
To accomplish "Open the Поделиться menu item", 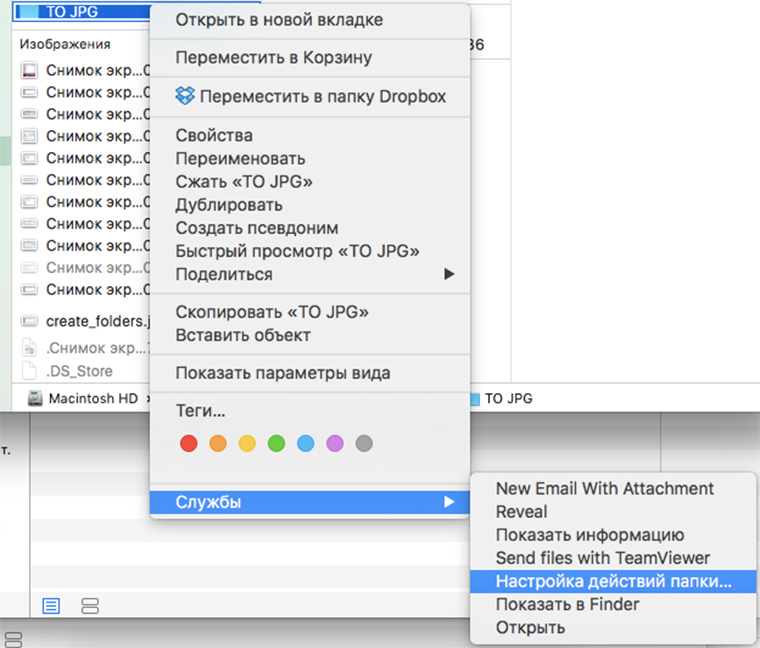I will pyautogui.click(x=310, y=274).
